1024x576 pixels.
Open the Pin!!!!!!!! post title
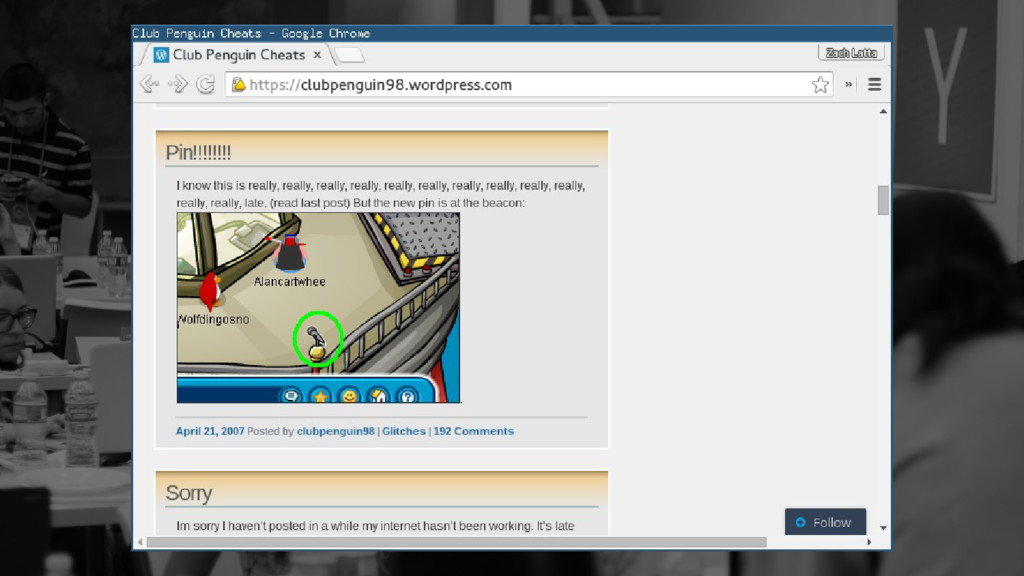(198, 152)
